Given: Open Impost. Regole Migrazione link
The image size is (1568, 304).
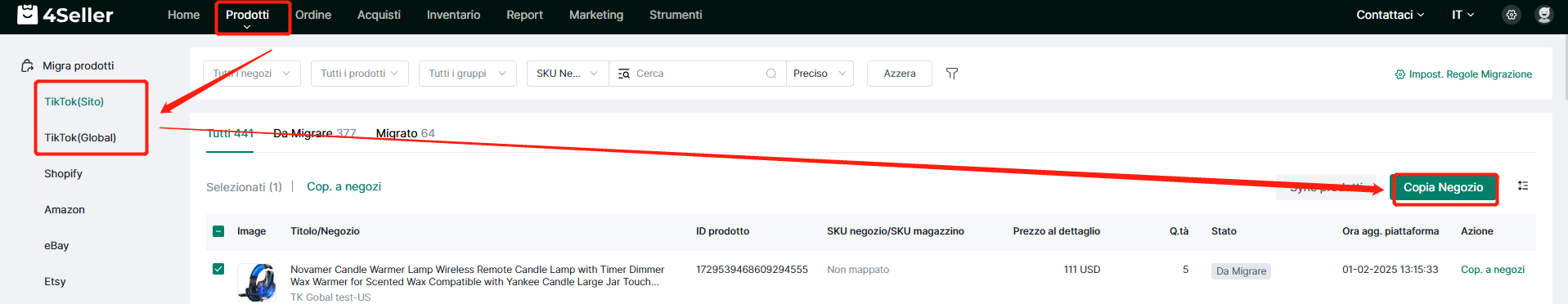Looking at the screenshot, I should point(1463,74).
